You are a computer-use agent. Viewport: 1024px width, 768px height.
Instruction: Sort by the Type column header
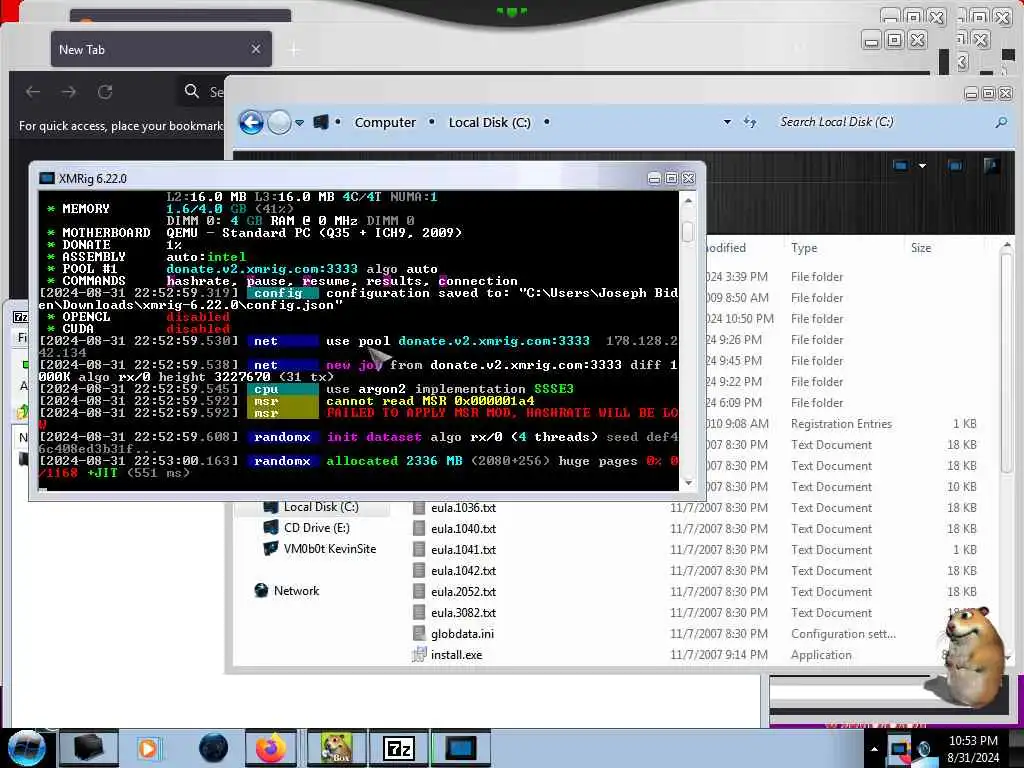(x=804, y=248)
